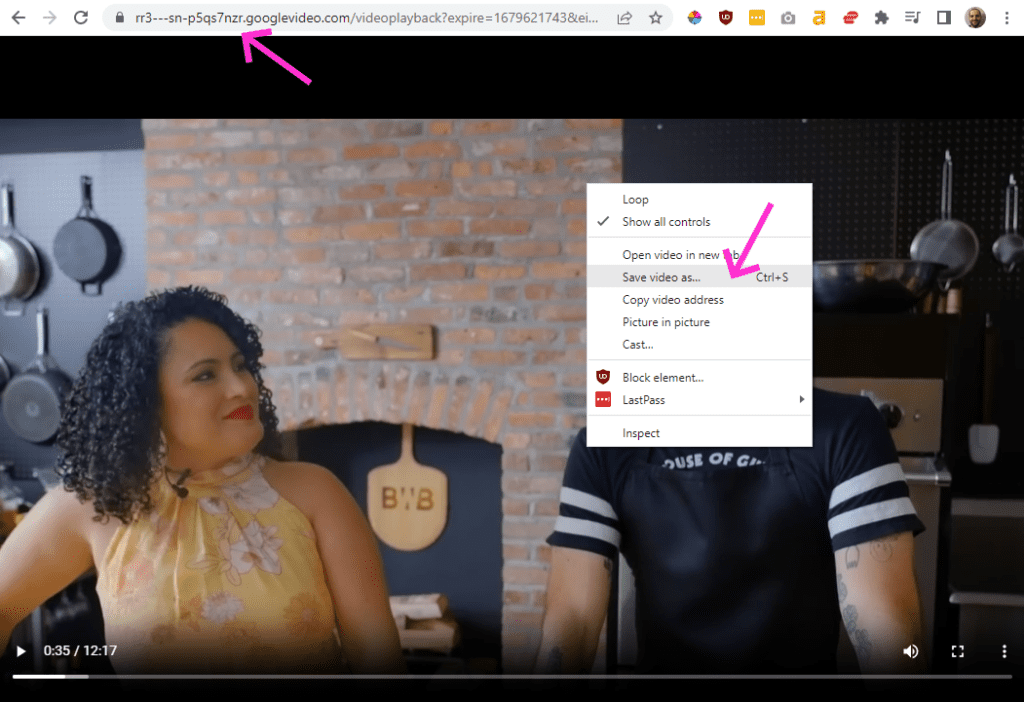The height and width of the screenshot is (702, 1024).
Task: Select 'Save video as...' from context menu
Action: tap(661, 277)
